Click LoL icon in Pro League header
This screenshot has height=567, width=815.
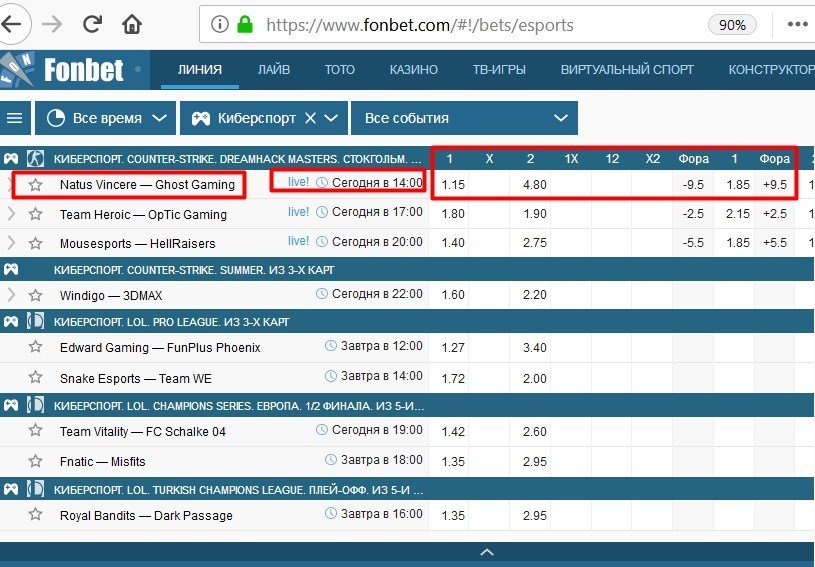pyautogui.click(x=35, y=321)
